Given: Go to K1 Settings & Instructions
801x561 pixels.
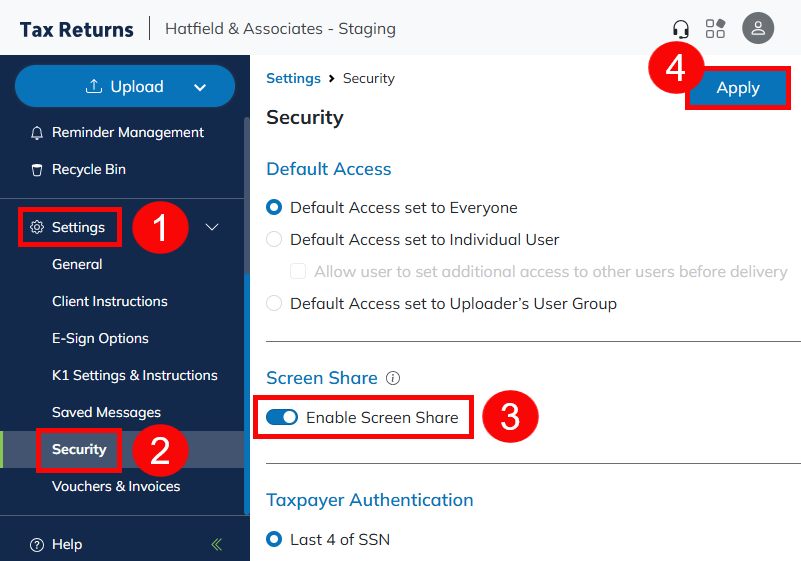Looking at the screenshot, I should click(x=134, y=375).
